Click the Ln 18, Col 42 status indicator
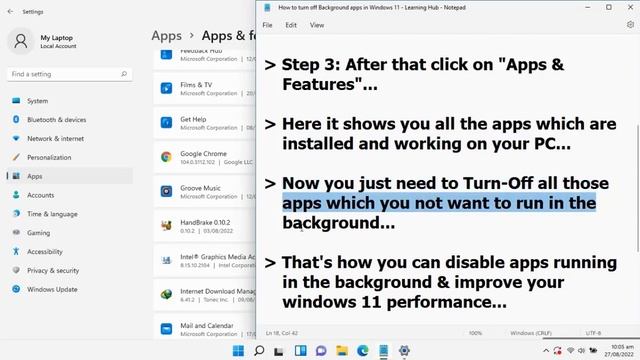 [x=282, y=333]
